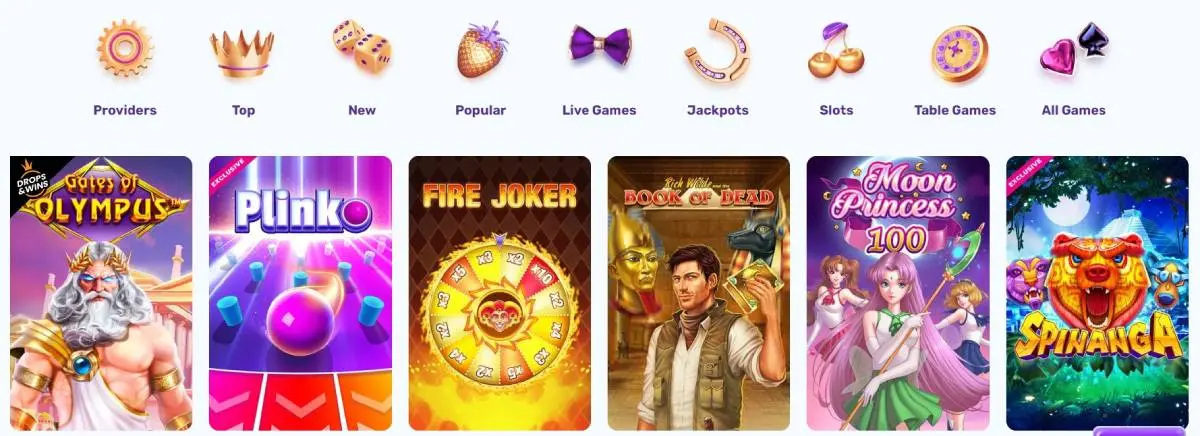The width and height of the screenshot is (1200, 436).
Task: Open the Table Games text label
Action: 955,110
